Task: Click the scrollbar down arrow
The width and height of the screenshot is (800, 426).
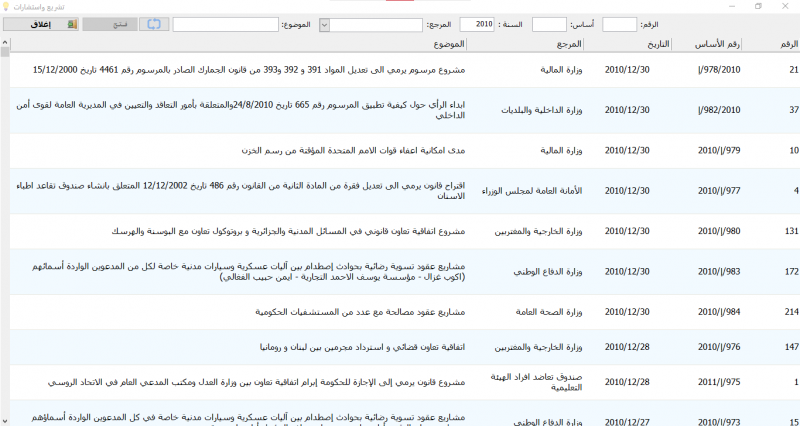Action: (5, 421)
